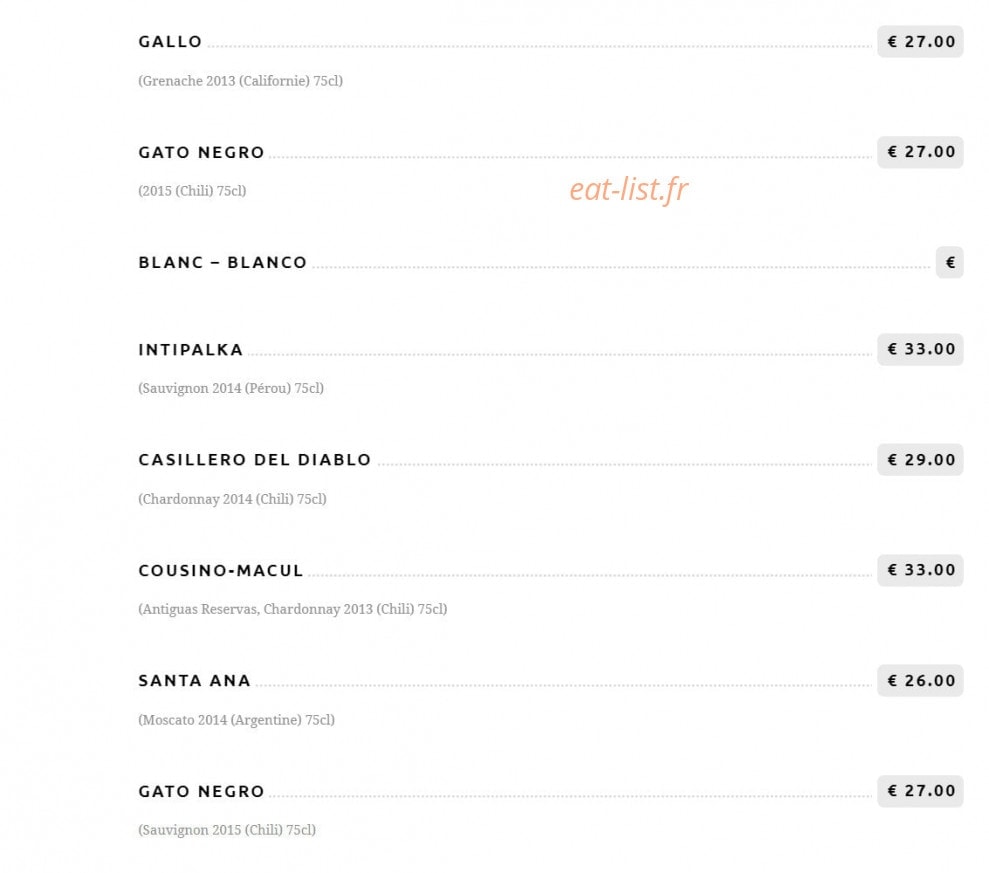Click the € 29.00 price badge
Screen dimensions: 989x873
tap(920, 460)
